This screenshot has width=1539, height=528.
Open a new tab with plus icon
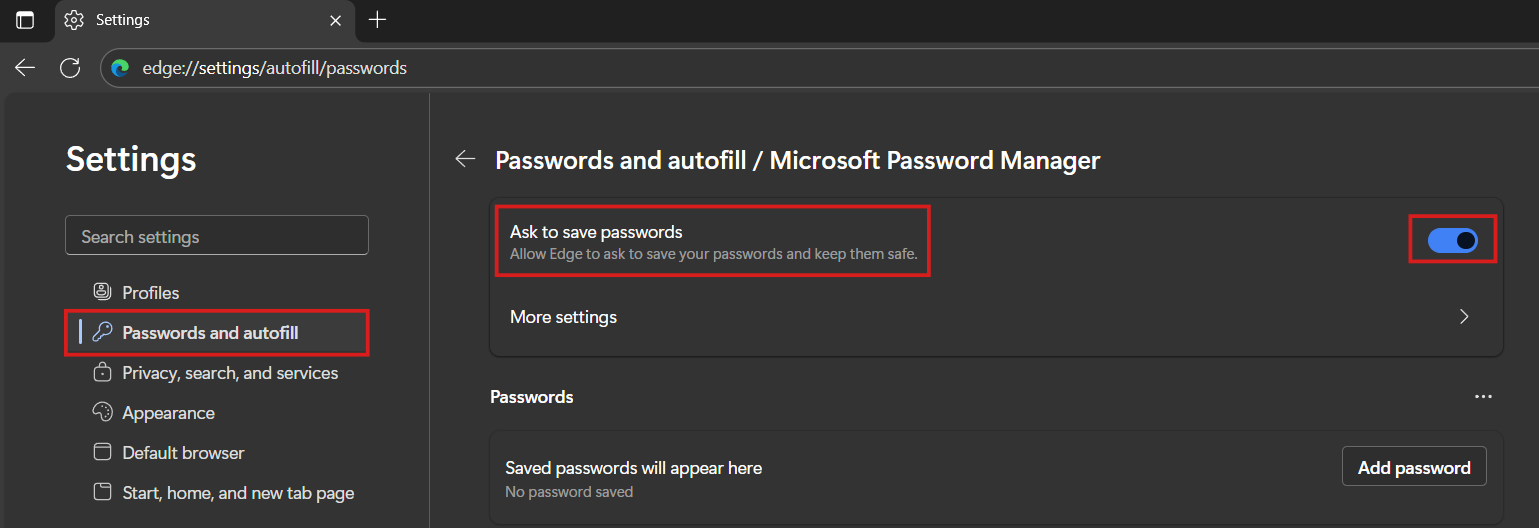[377, 20]
